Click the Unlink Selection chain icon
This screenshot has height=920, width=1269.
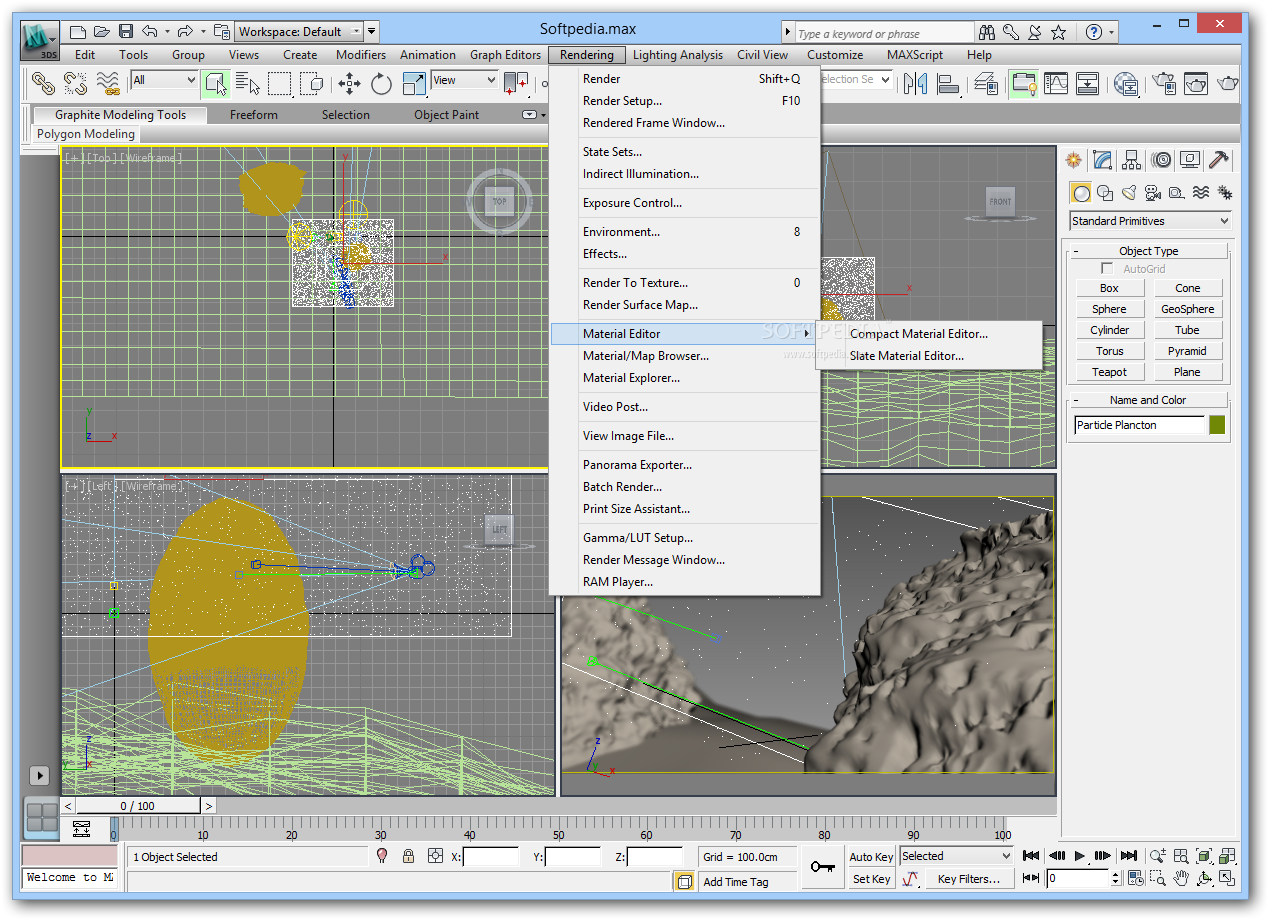(76, 82)
